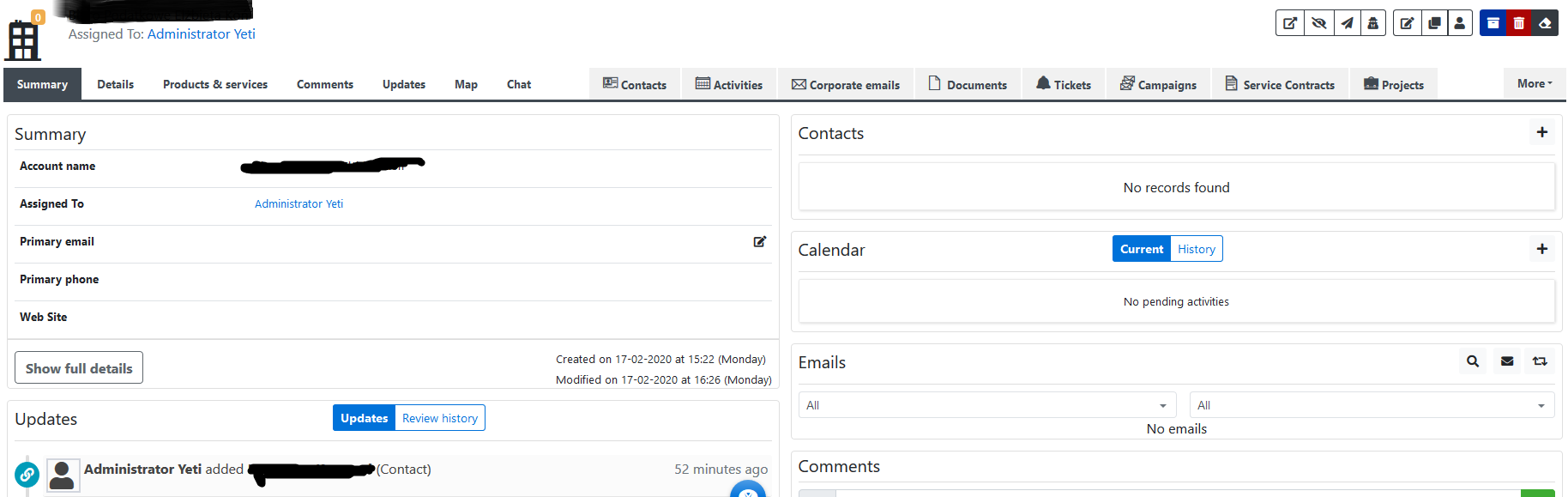
Task: Open the Activities related tab
Action: (729, 84)
